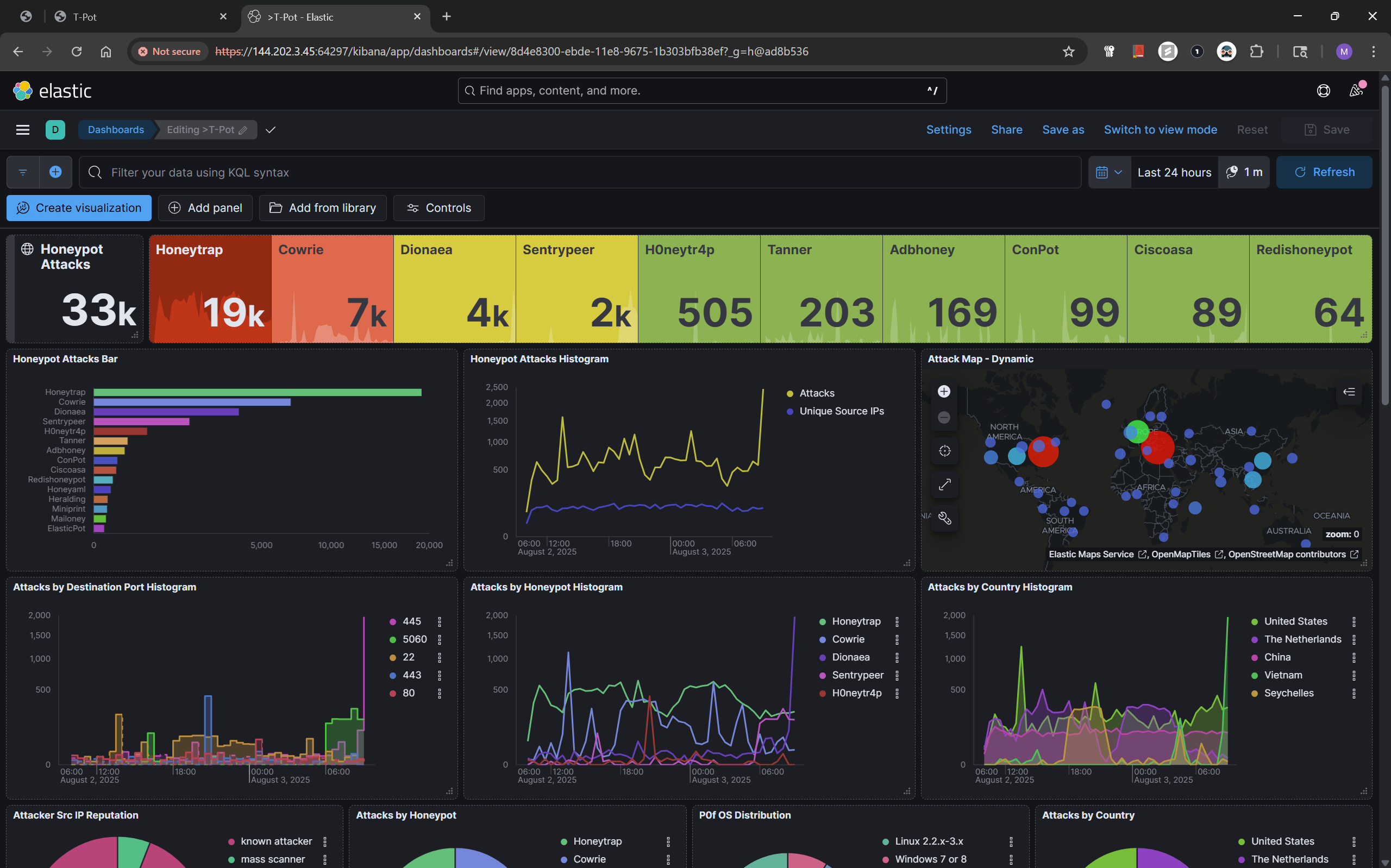The image size is (1391, 868).
Task: Click The Netherlands histogram legend color dot
Action: (1255, 639)
